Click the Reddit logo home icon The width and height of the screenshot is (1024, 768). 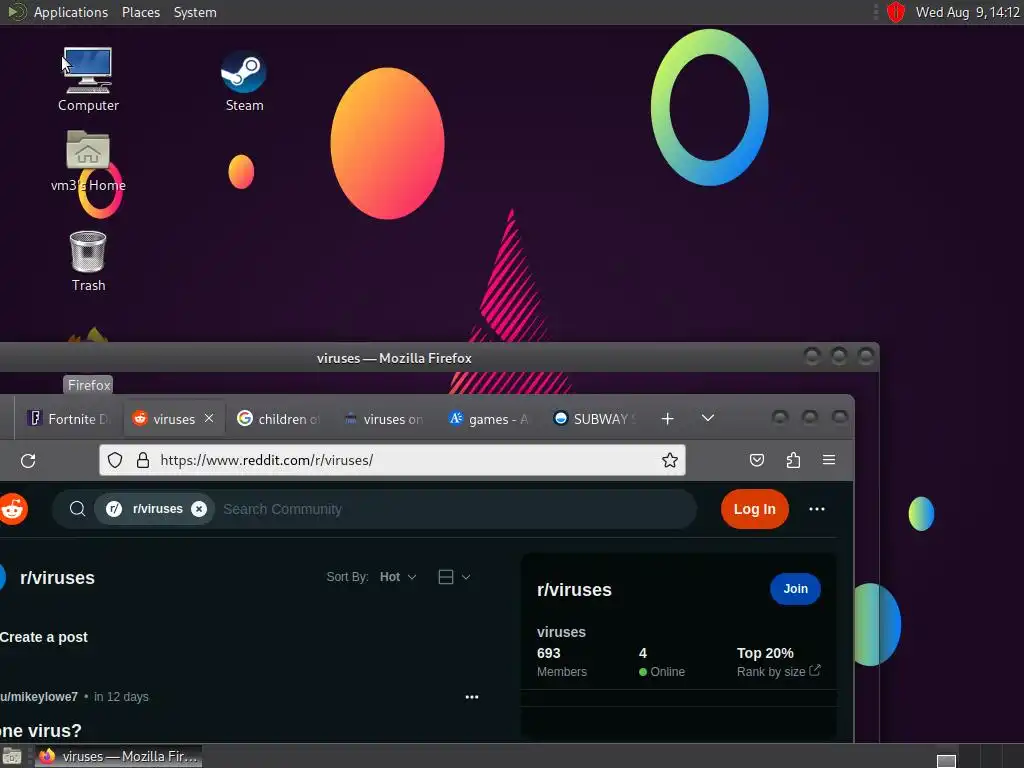click(x=13, y=509)
